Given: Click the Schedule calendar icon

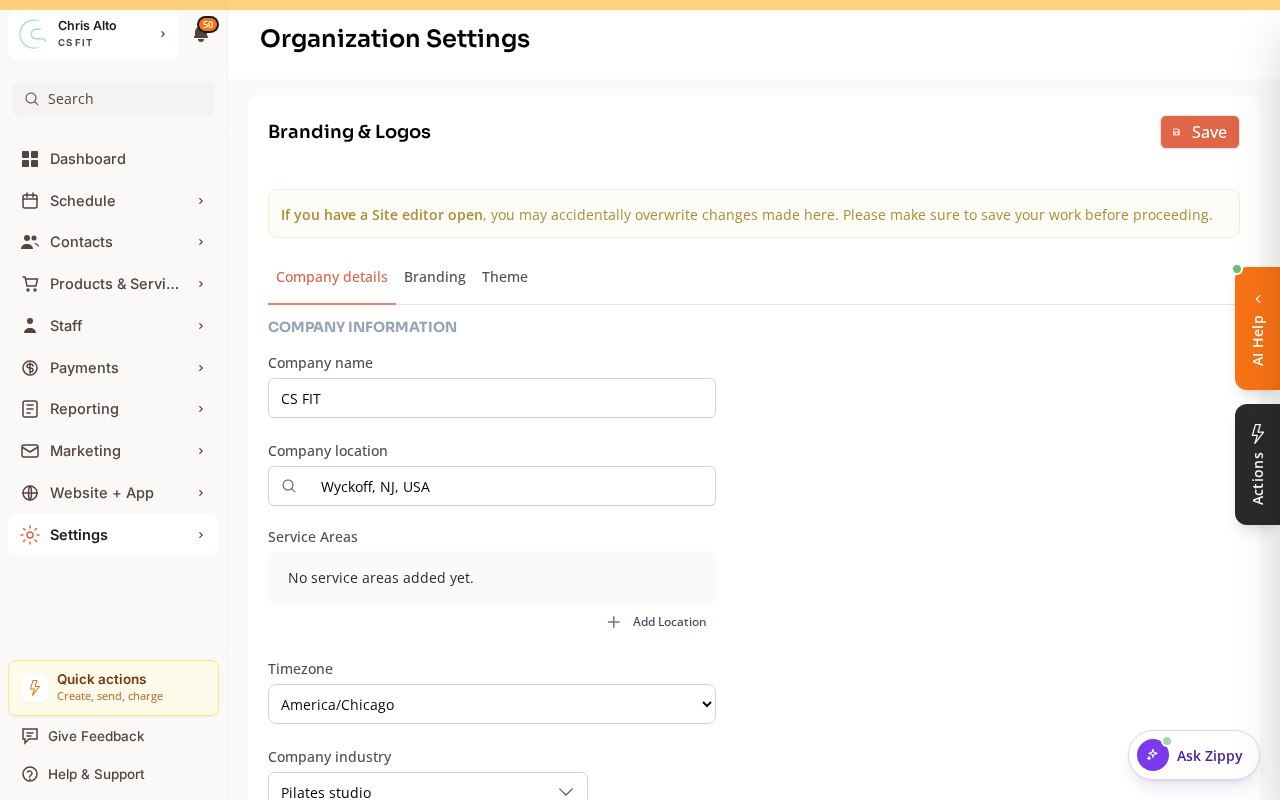Looking at the screenshot, I should tap(30, 201).
